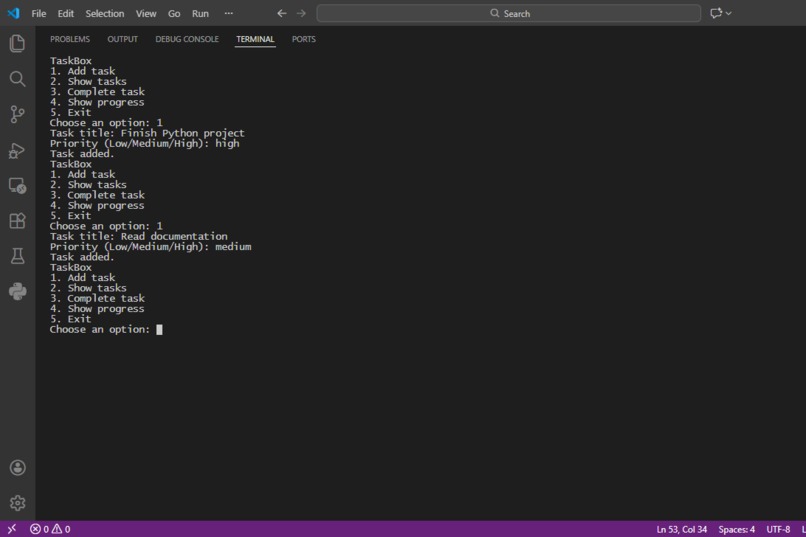Open the Explorer view in activity bar
This screenshot has width=806, height=537.
click(x=17, y=43)
